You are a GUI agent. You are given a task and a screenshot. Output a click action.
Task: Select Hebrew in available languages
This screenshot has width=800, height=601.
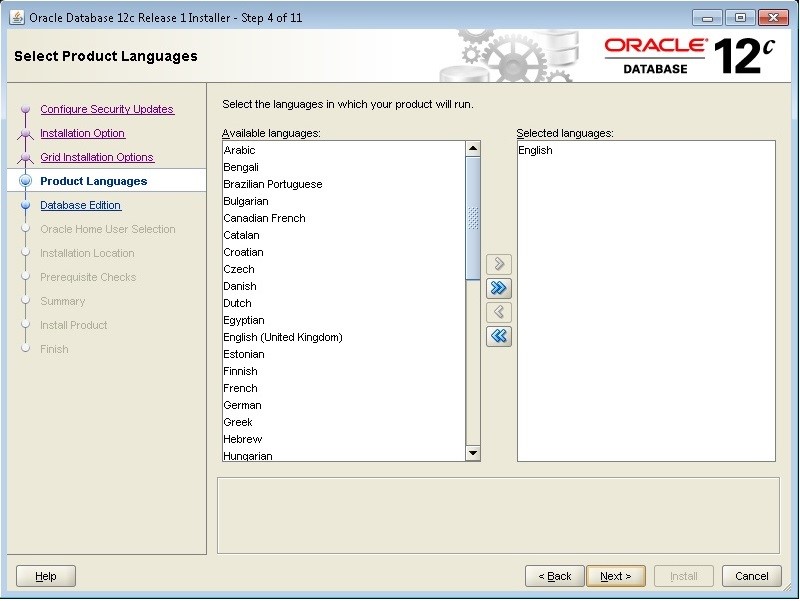click(344, 439)
